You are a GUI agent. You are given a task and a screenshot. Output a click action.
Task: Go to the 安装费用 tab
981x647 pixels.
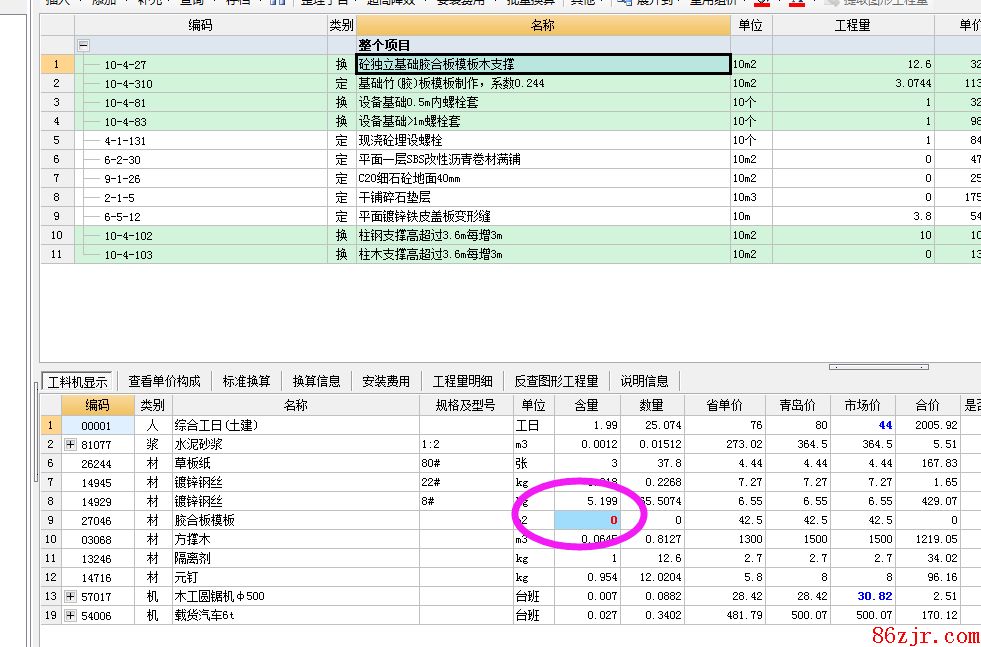click(x=386, y=381)
